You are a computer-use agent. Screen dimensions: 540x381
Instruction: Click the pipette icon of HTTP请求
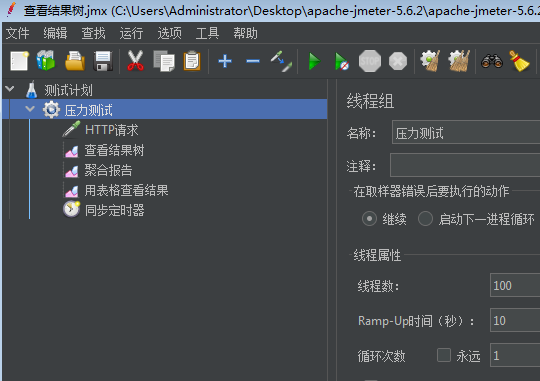71,130
